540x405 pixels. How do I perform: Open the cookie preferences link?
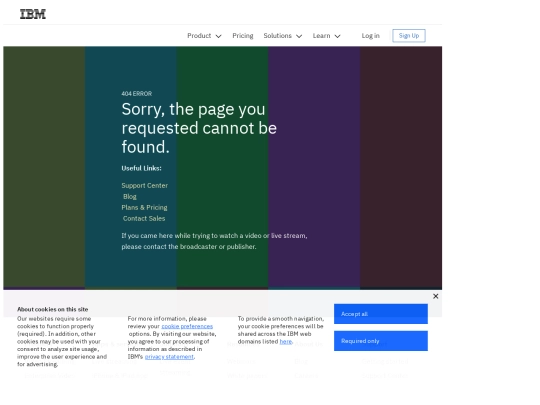click(187, 326)
